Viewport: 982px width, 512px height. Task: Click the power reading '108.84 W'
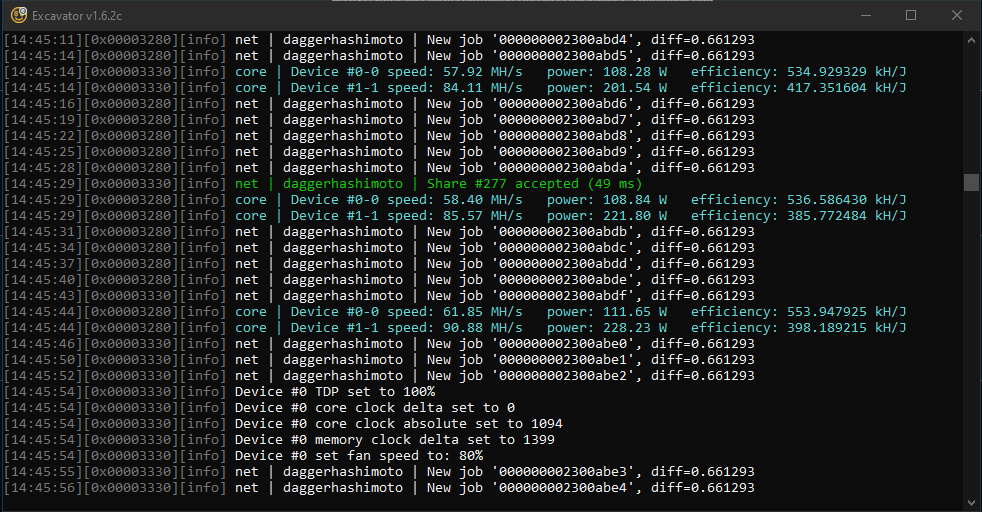[x=635, y=200]
